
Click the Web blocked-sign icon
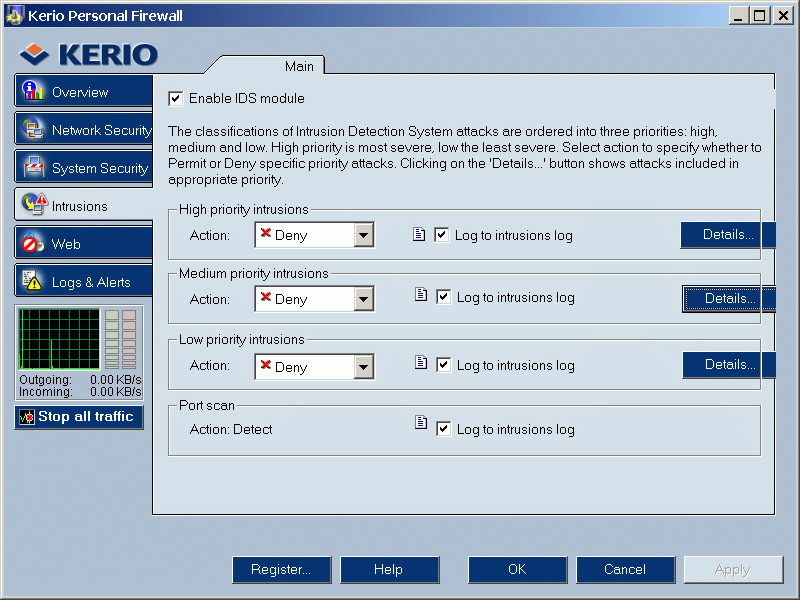pos(33,243)
